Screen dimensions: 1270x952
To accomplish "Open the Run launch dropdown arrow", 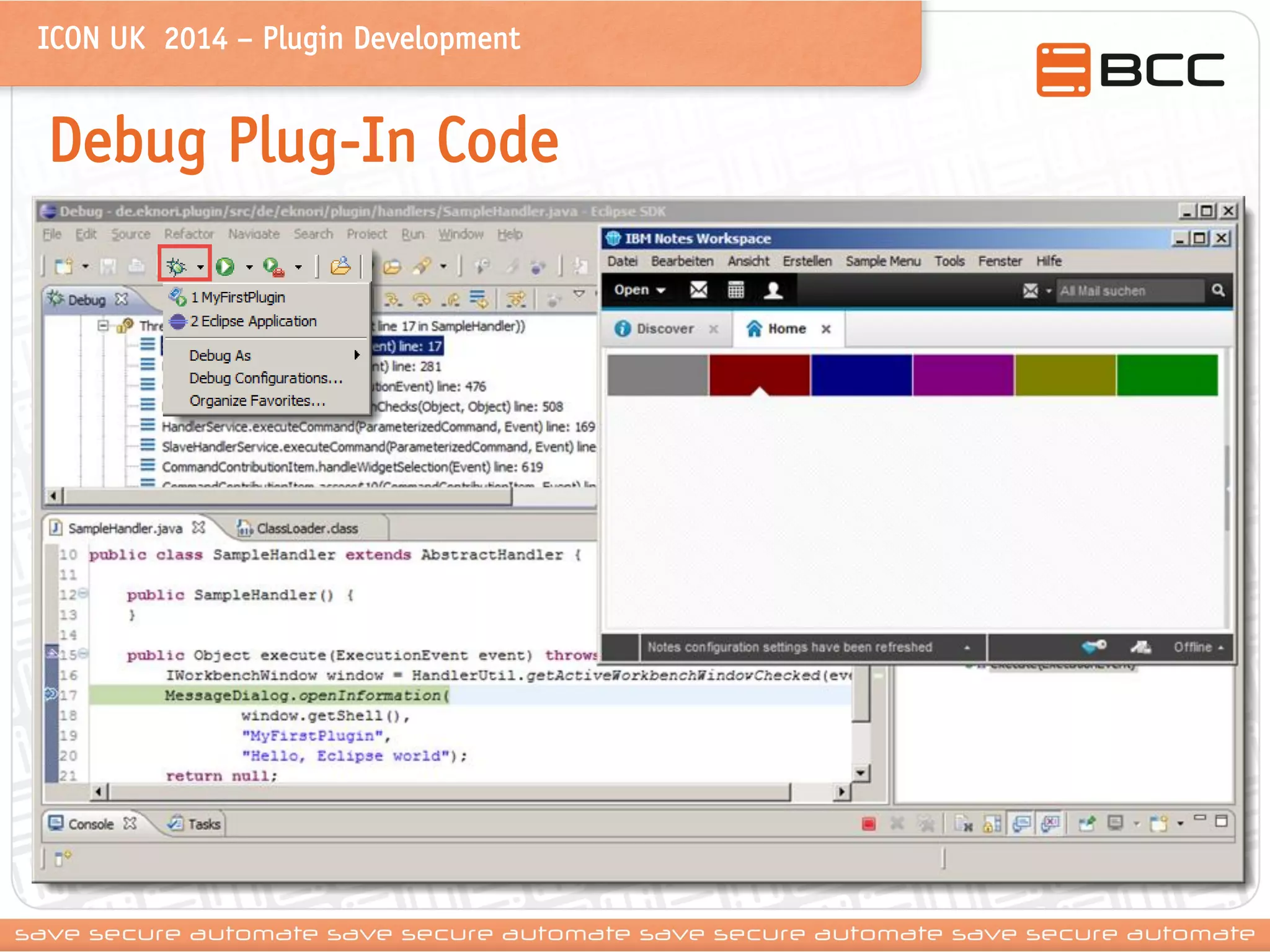I will 249,268.
